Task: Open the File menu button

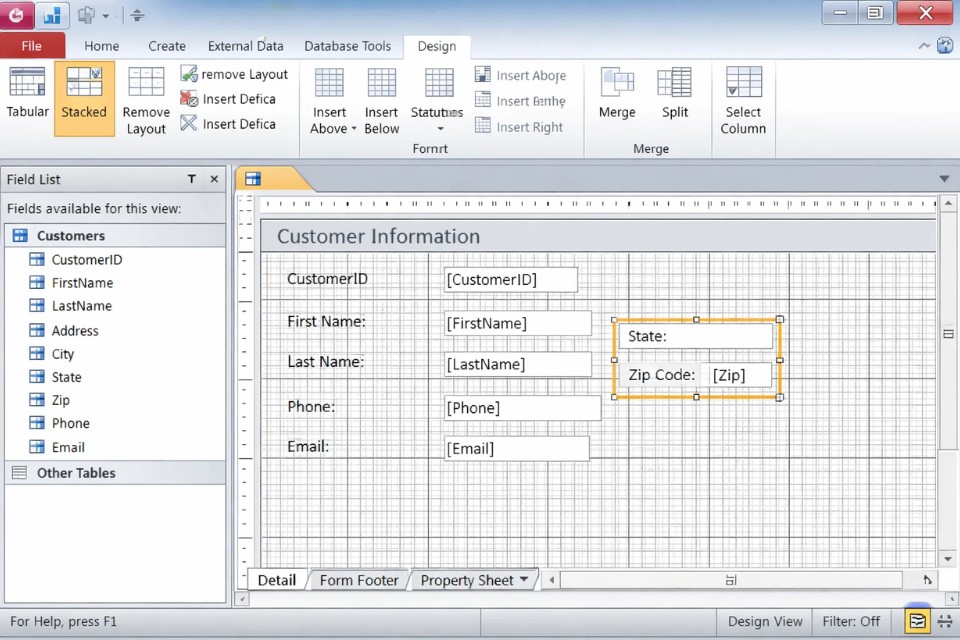Action: (32, 46)
